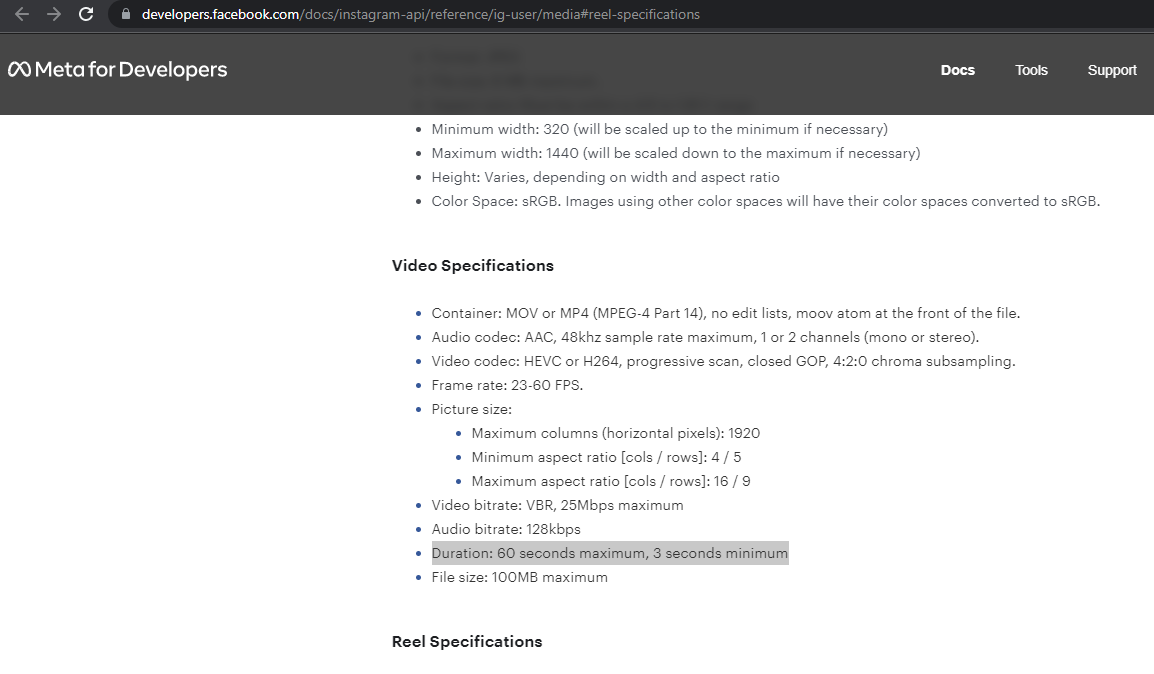Viewport: 1154px width, 674px height.
Task: Go back with browser back arrow
Action: 22,14
